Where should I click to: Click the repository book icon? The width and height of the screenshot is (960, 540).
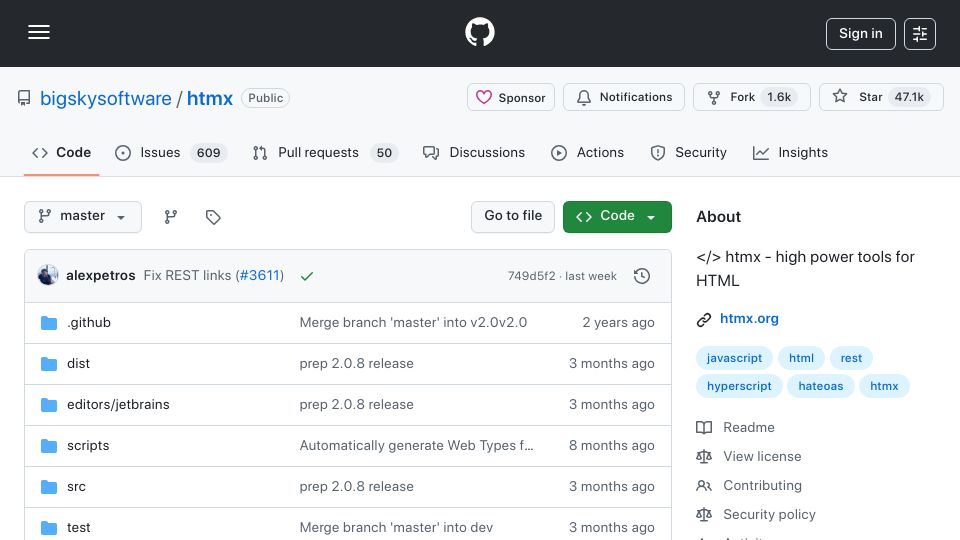(24, 98)
